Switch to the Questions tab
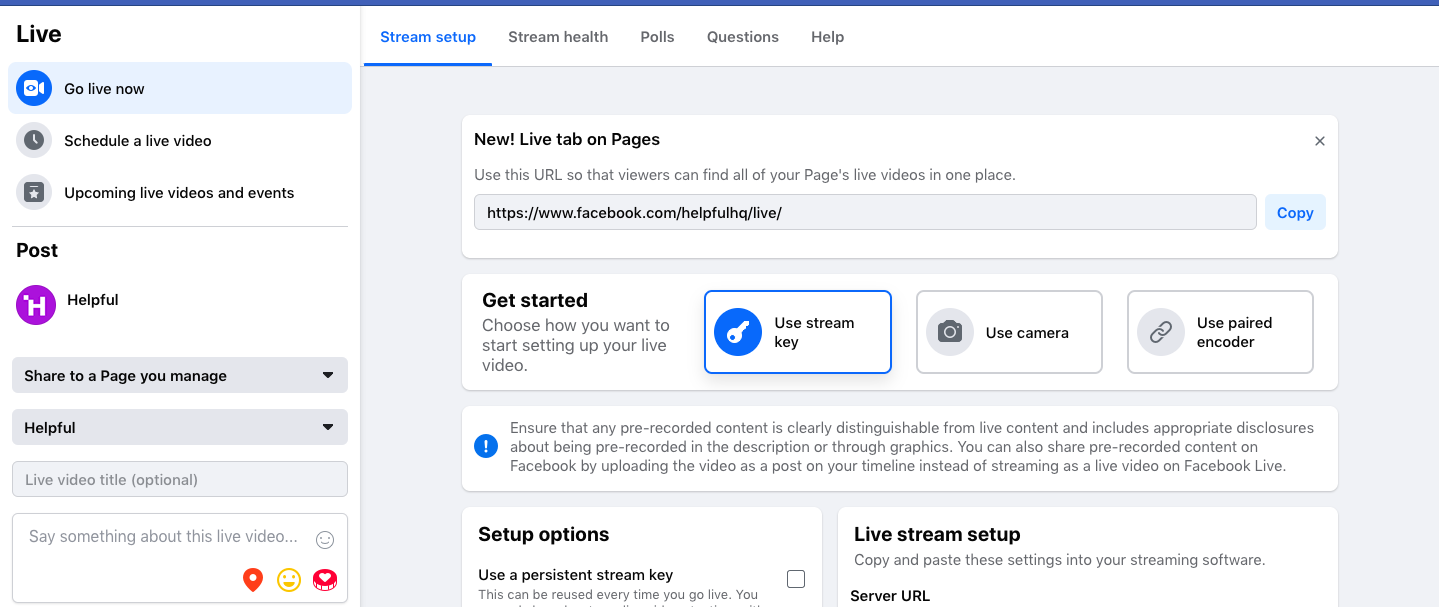Viewport: 1439px width, 607px height. 742,36
